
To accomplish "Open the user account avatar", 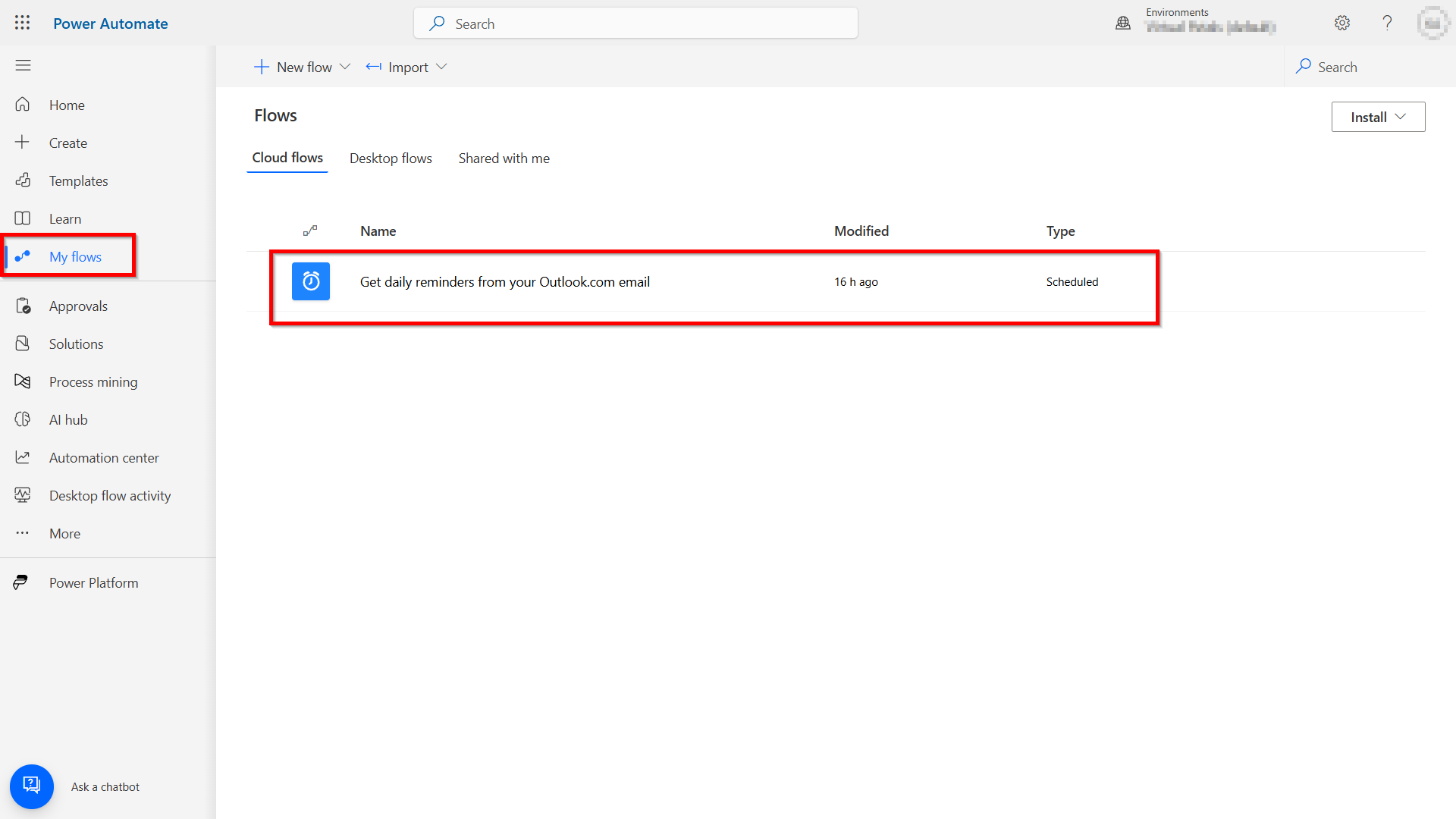I will (1432, 23).
